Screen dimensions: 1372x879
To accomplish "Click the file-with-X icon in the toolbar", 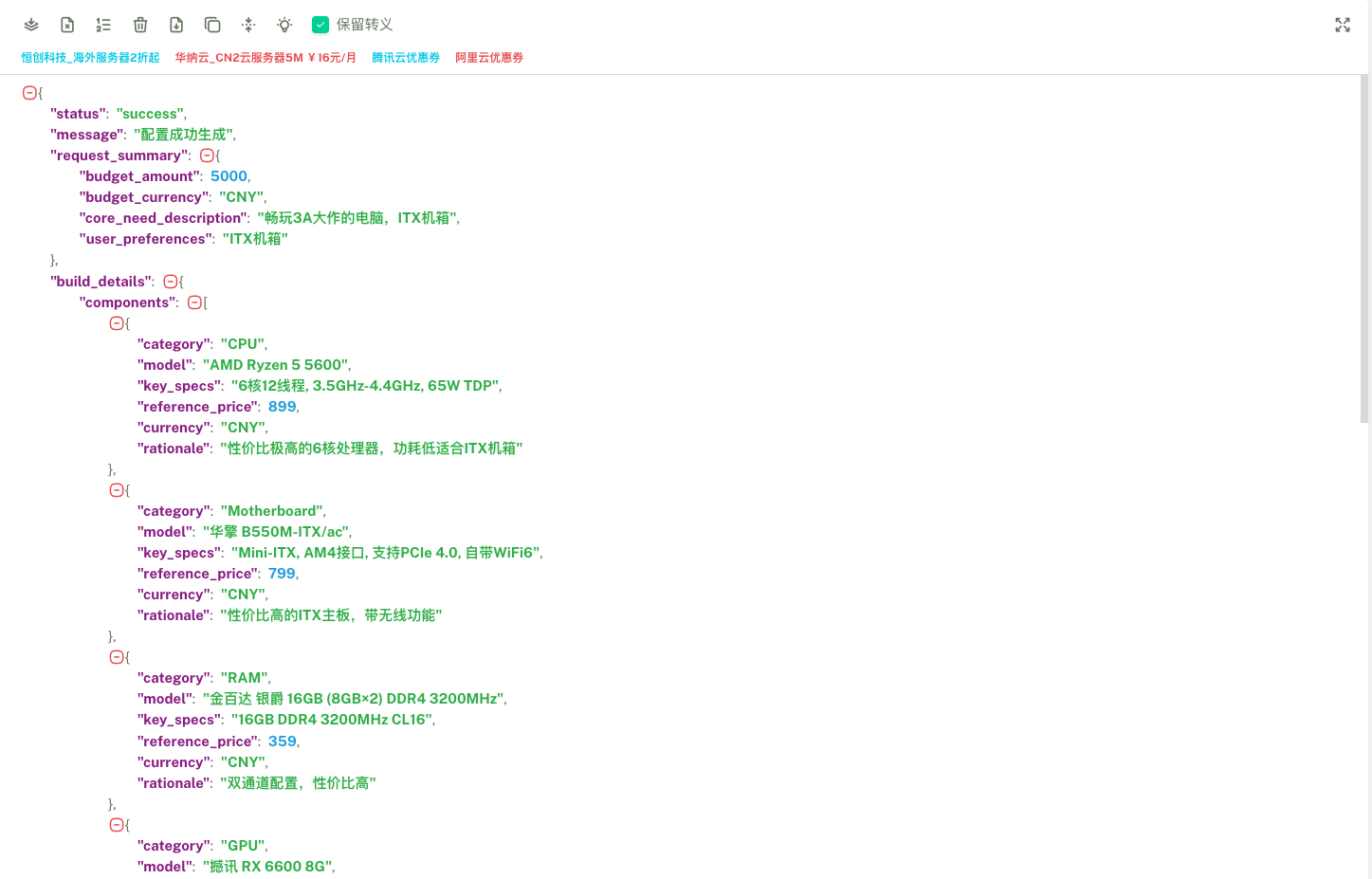I will pyautogui.click(x=67, y=25).
